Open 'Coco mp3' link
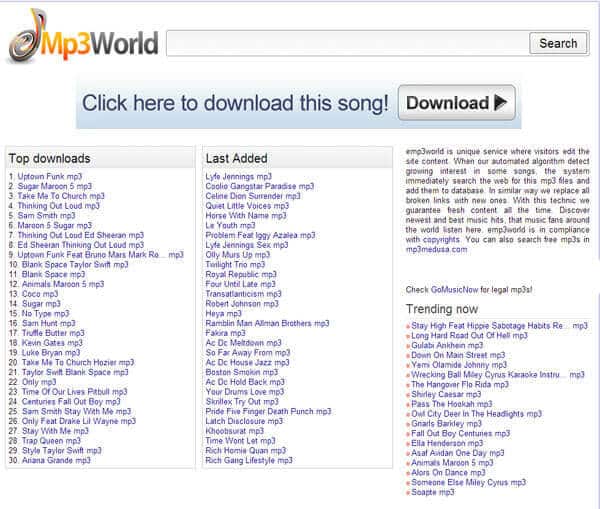Image resolution: width=600 pixels, height=509 pixels. [x=40, y=294]
